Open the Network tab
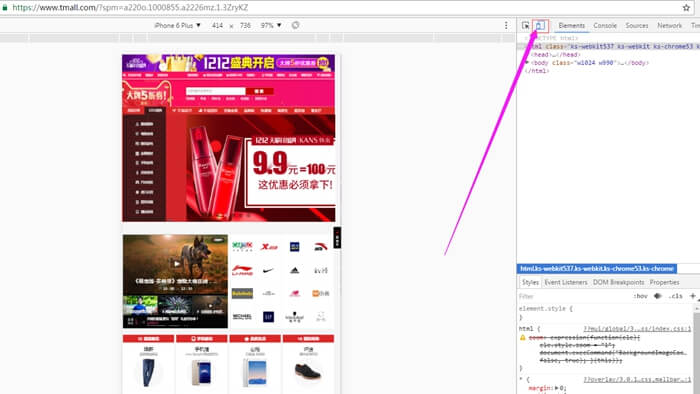This screenshot has width=700, height=394. pos(669,26)
